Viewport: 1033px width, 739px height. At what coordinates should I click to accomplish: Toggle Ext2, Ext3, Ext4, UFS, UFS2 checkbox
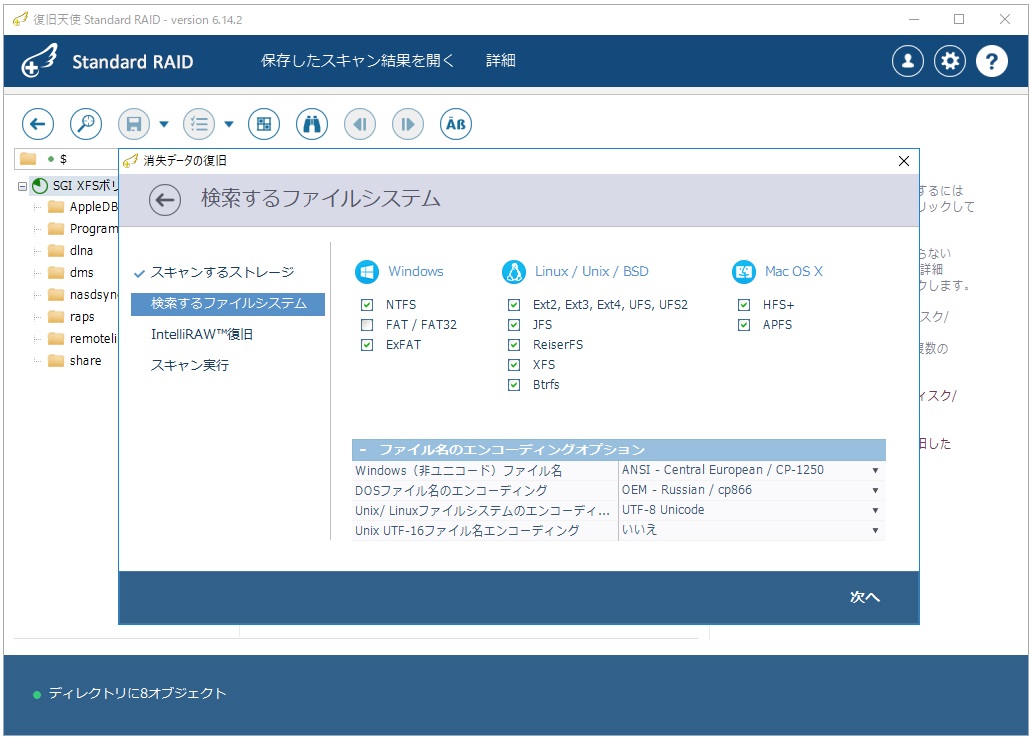click(514, 305)
